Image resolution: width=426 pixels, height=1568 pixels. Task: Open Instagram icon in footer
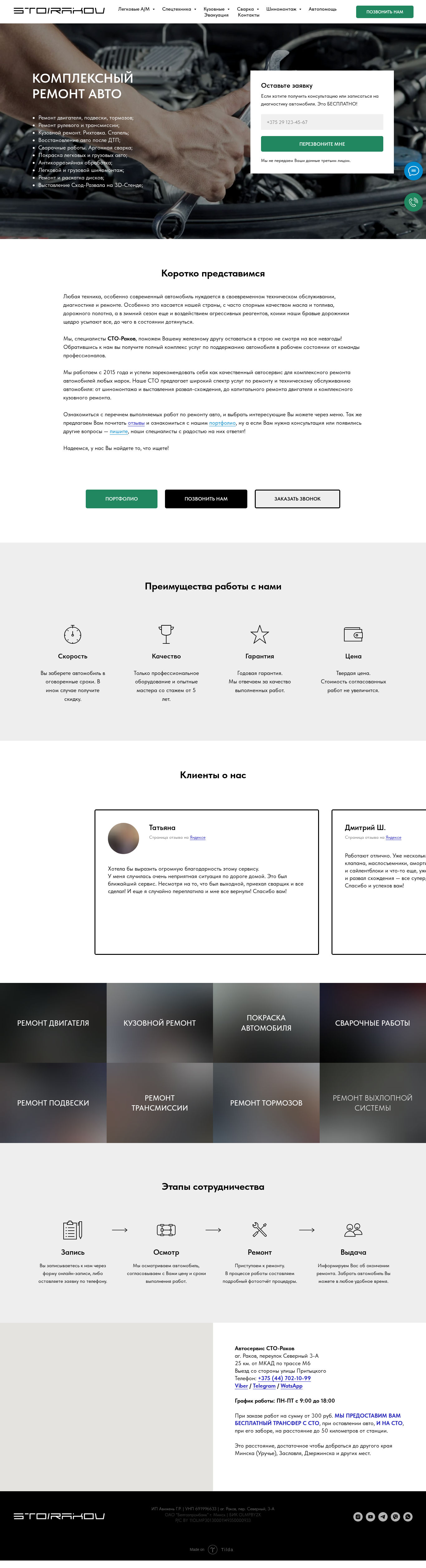pos(358,1516)
